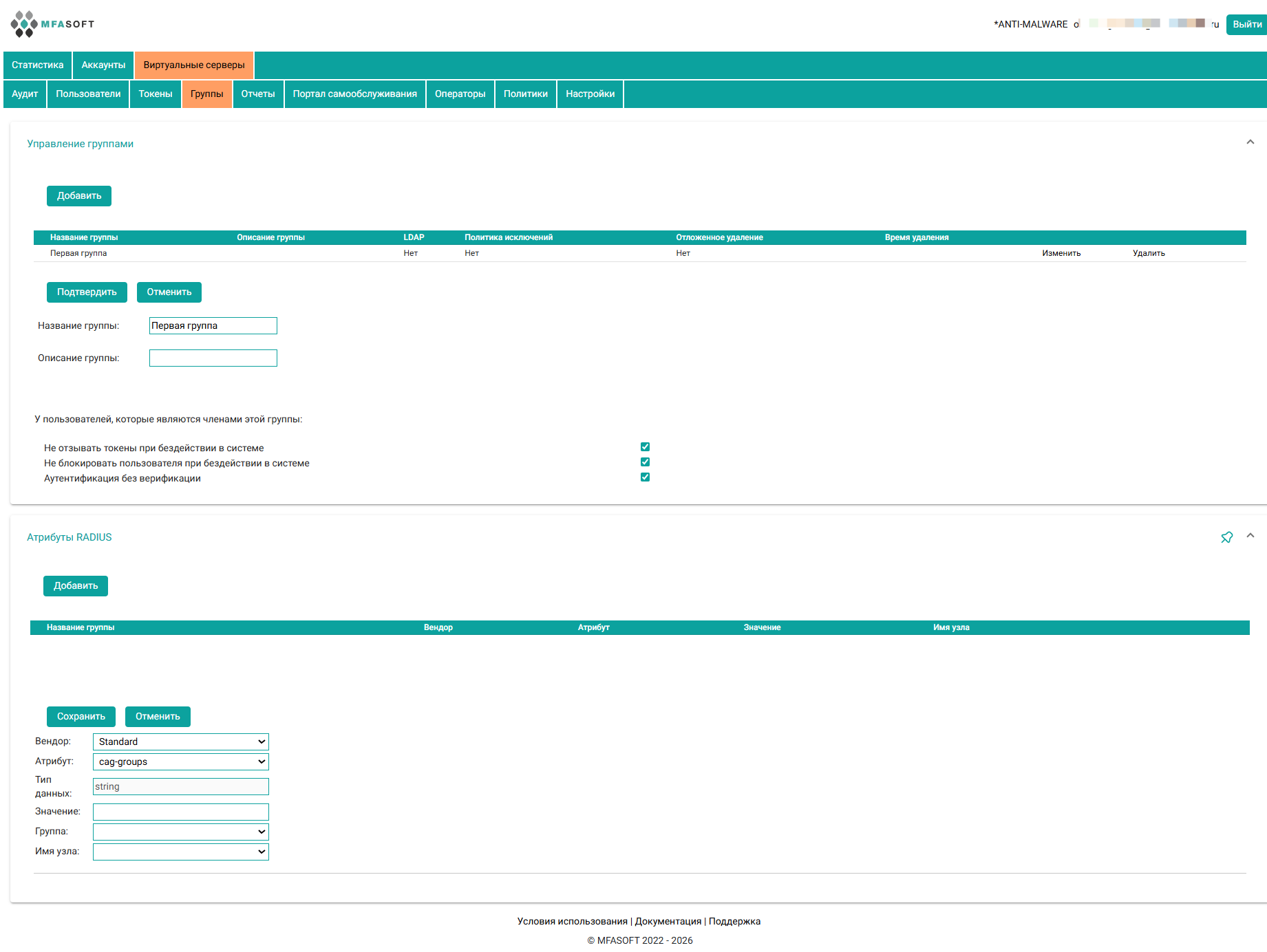Click the 'Атрибут' column header in RADIUS table
This screenshot has width=1267, height=952.
click(594, 627)
